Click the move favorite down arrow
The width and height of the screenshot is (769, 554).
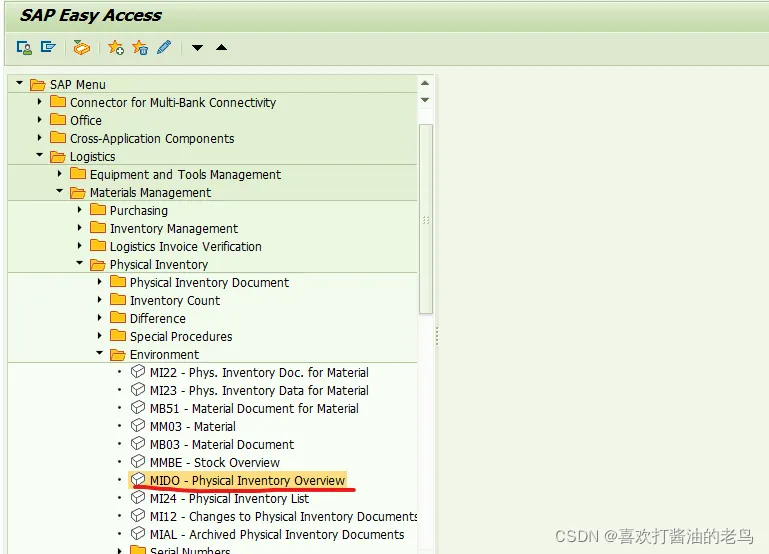[197, 48]
